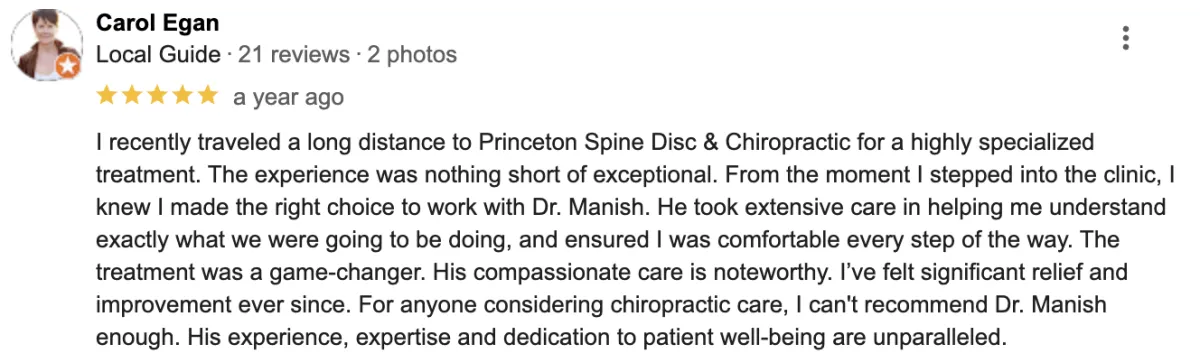This screenshot has width=1200, height=363.
Task: Click the first rating star
Action: point(106,96)
